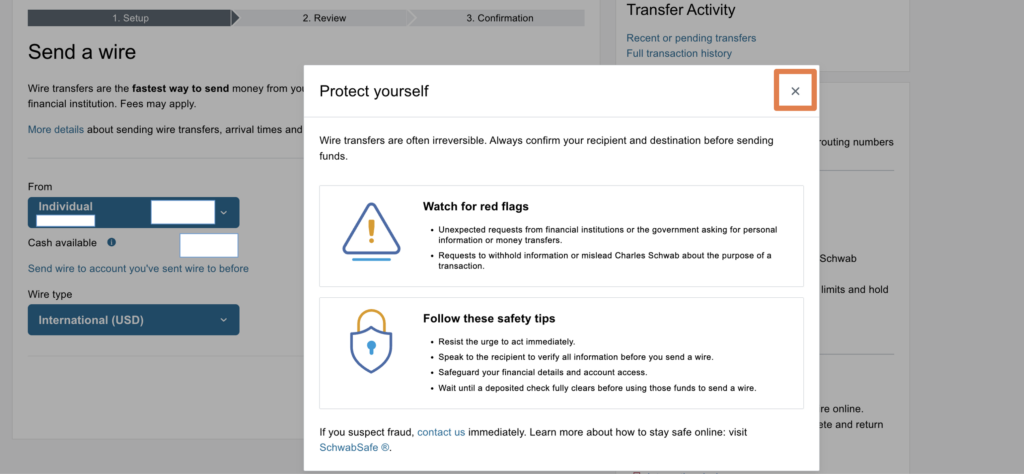Close the Protect yourself dialog

795,91
